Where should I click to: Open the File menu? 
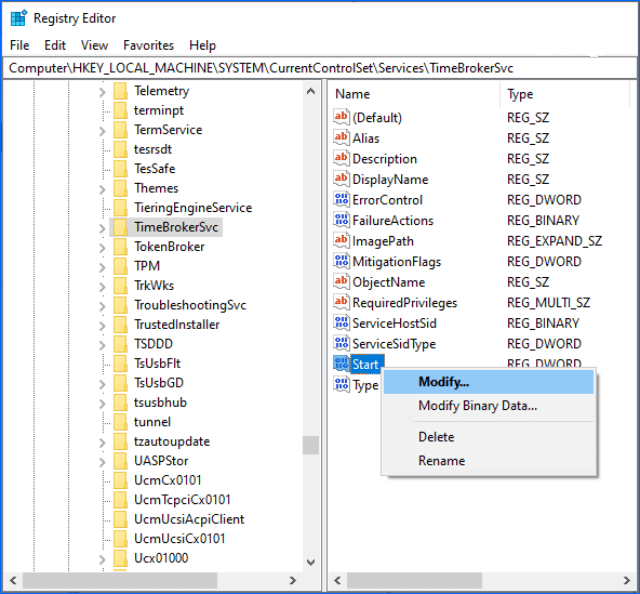click(20, 45)
